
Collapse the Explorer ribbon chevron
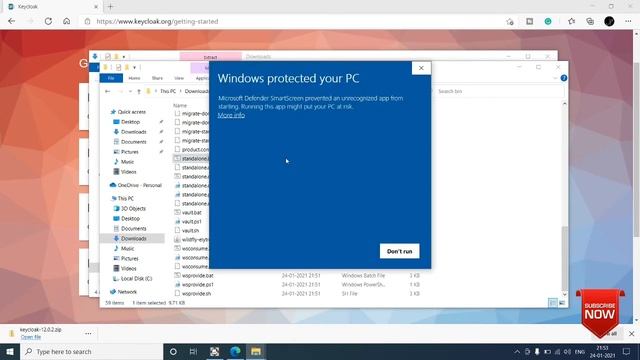(556, 78)
